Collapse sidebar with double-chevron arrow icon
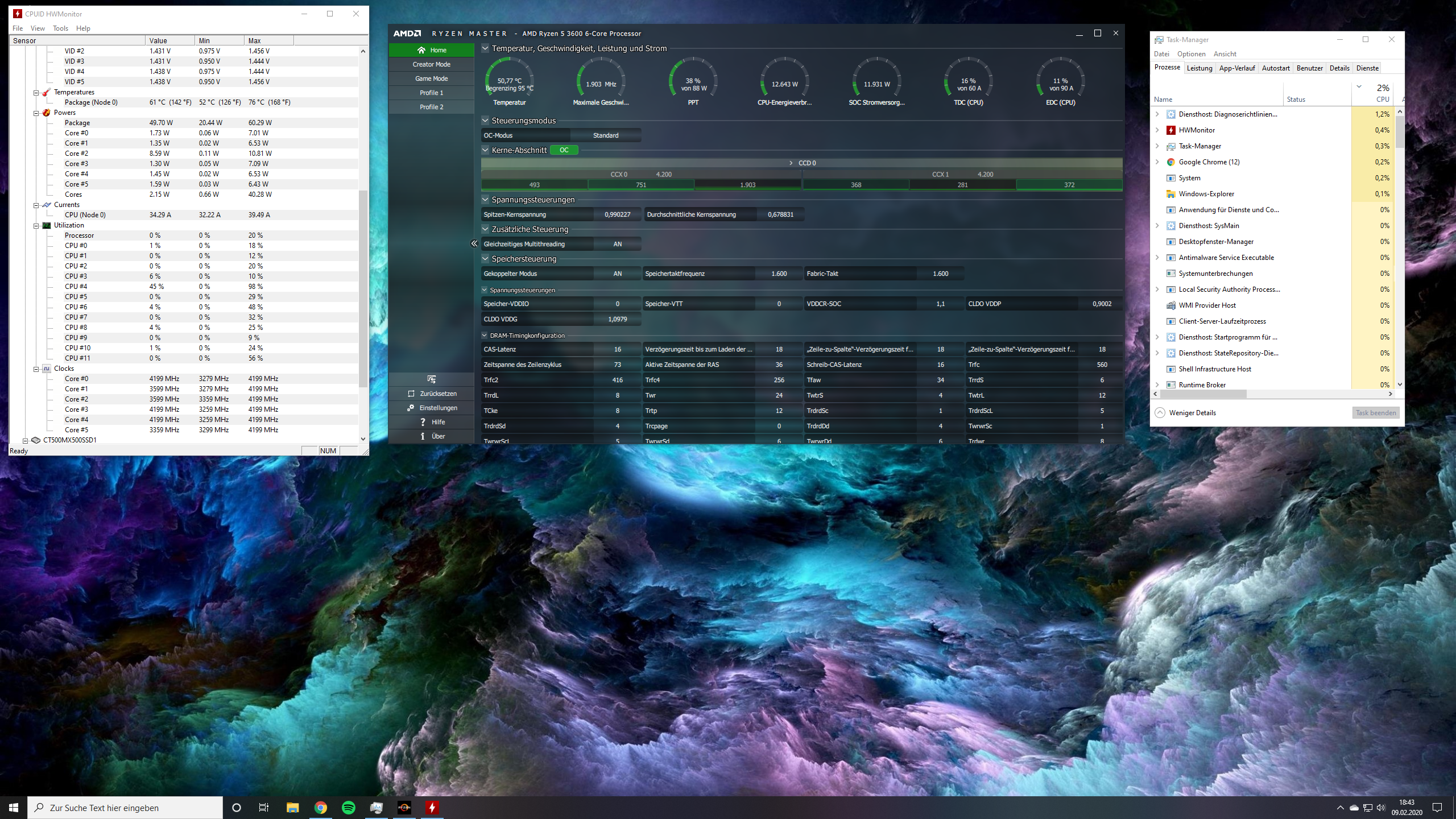 pyautogui.click(x=474, y=243)
